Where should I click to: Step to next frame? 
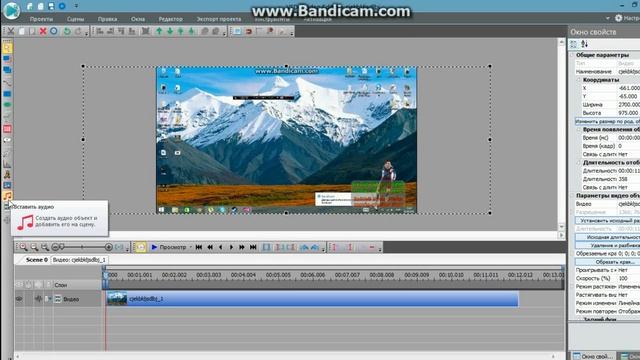coord(231,247)
